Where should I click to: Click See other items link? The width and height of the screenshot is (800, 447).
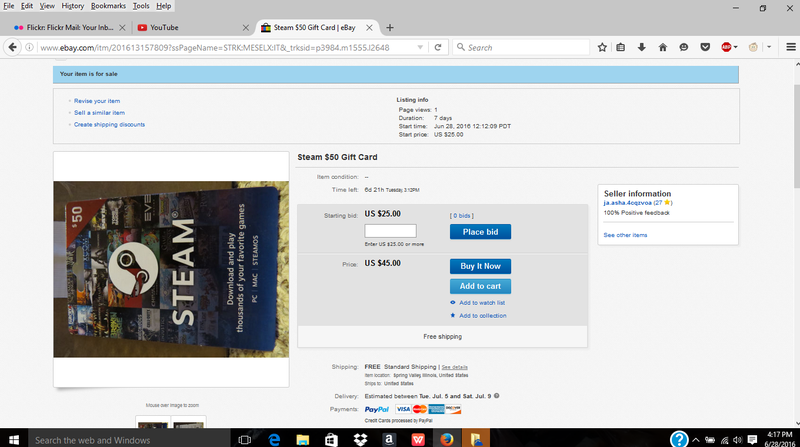pyautogui.click(x=625, y=235)
